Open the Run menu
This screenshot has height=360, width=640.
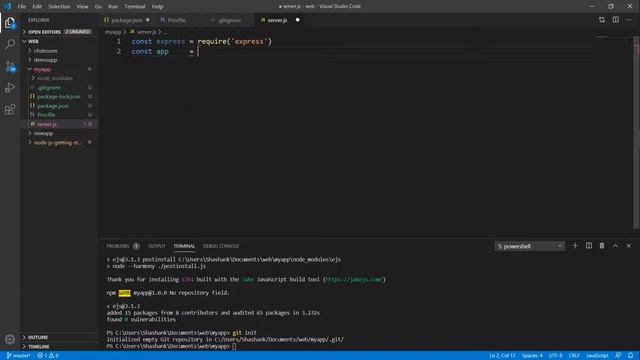point(113,7)
